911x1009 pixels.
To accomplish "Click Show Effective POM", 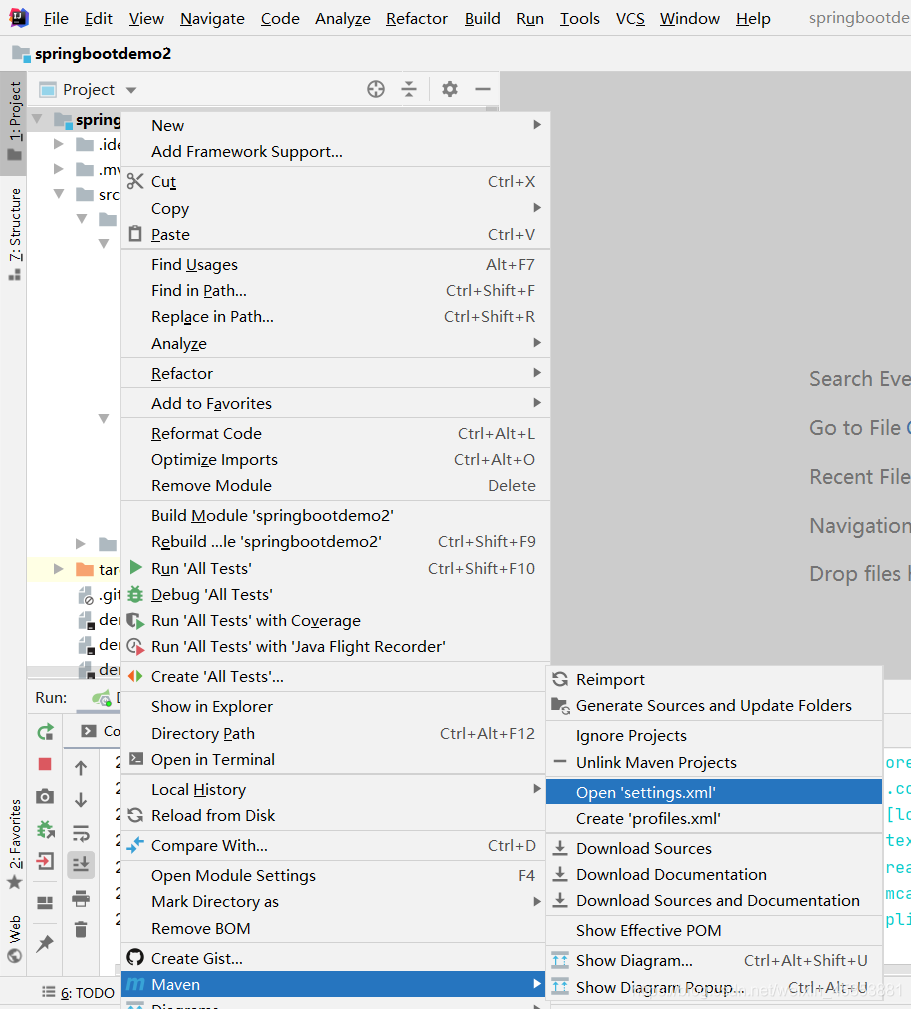I will tap(714, 930).
